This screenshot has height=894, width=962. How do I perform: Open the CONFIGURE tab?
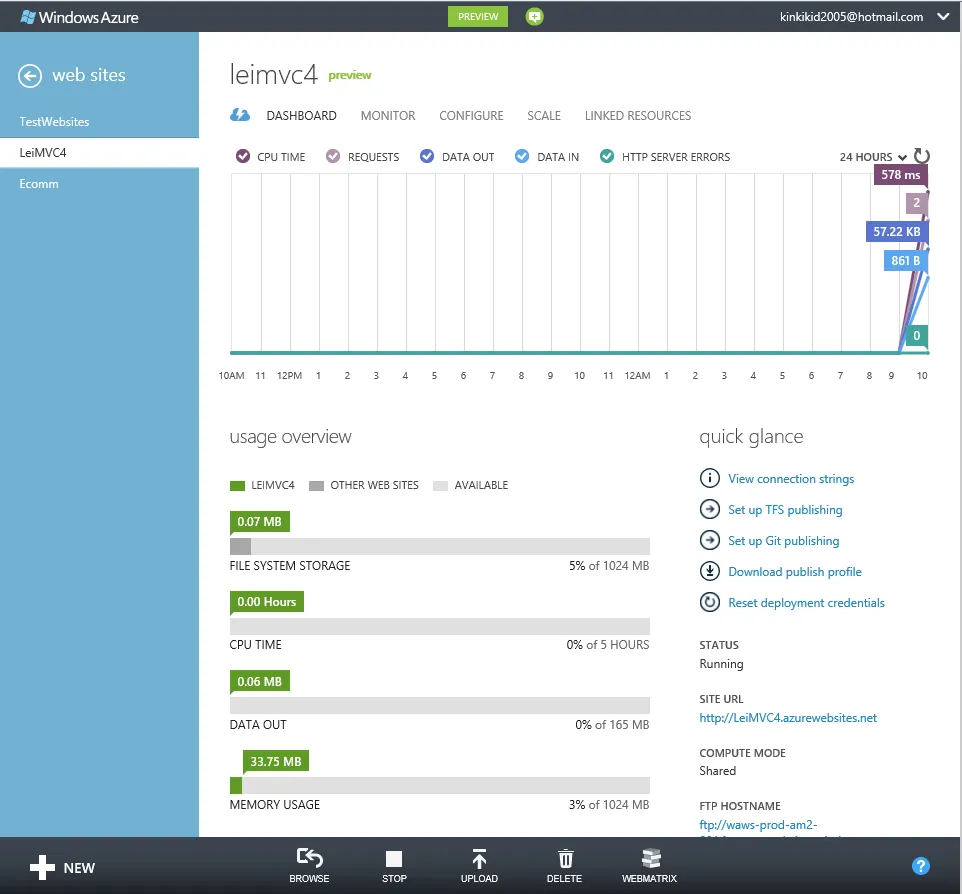pos(471,115)
